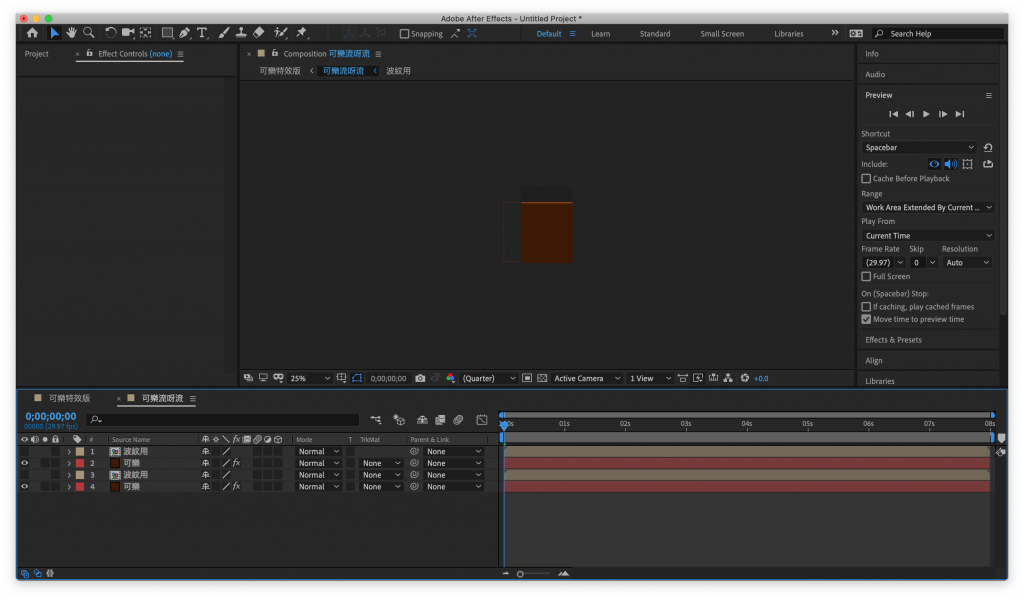Image resolution: width=1024 pixels, height=599 pixels.
Task: Select the Hand tool in toolbar
Action: point(72,33)
